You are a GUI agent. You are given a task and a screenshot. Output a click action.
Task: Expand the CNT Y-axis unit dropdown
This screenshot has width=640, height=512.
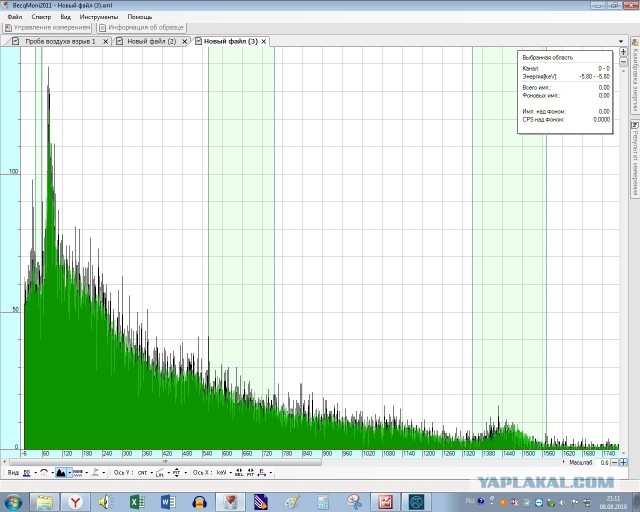coord(151,473)
